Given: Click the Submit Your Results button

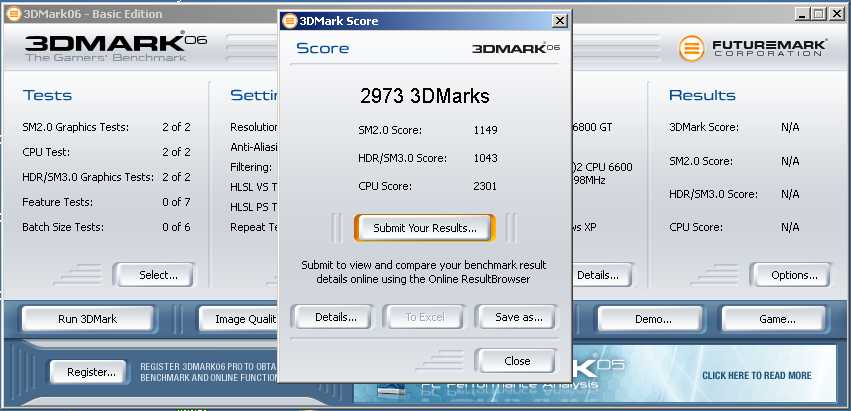Looking at the screenshot, I should pyautogui.click(x=424, y=228).
